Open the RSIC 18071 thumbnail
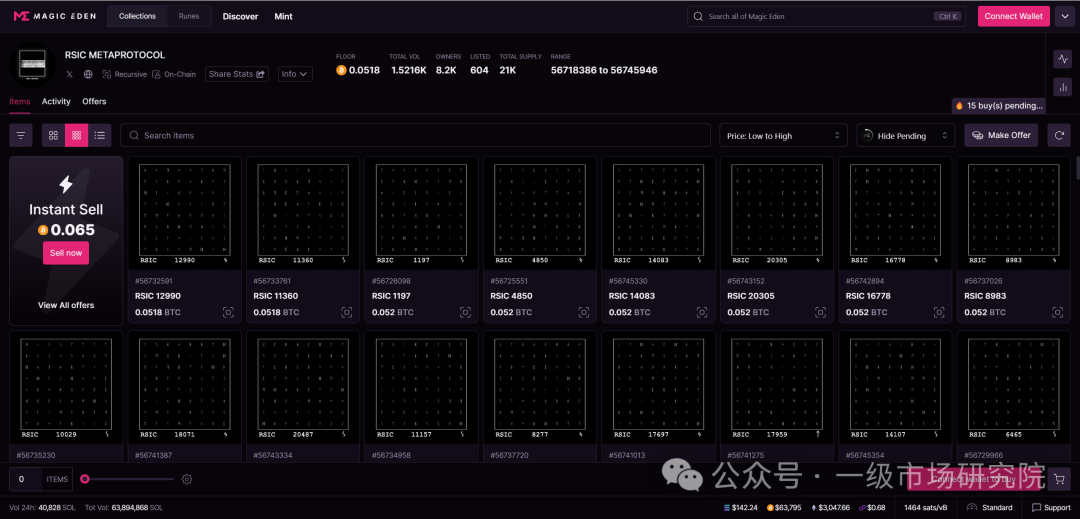 [x=185, y=388]
